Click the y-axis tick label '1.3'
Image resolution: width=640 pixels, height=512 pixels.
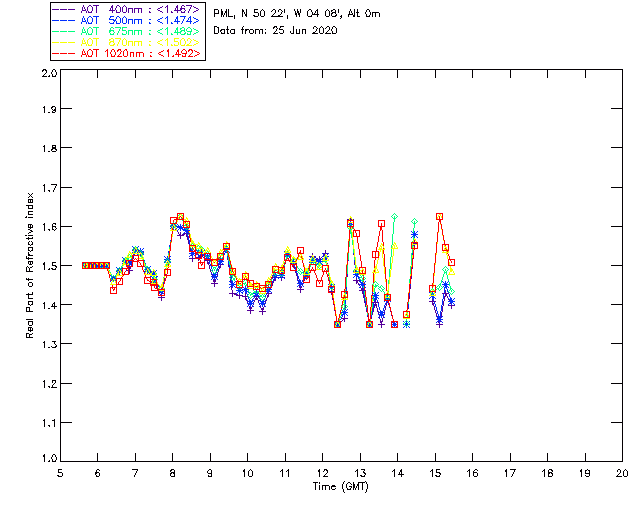point(49,345)
